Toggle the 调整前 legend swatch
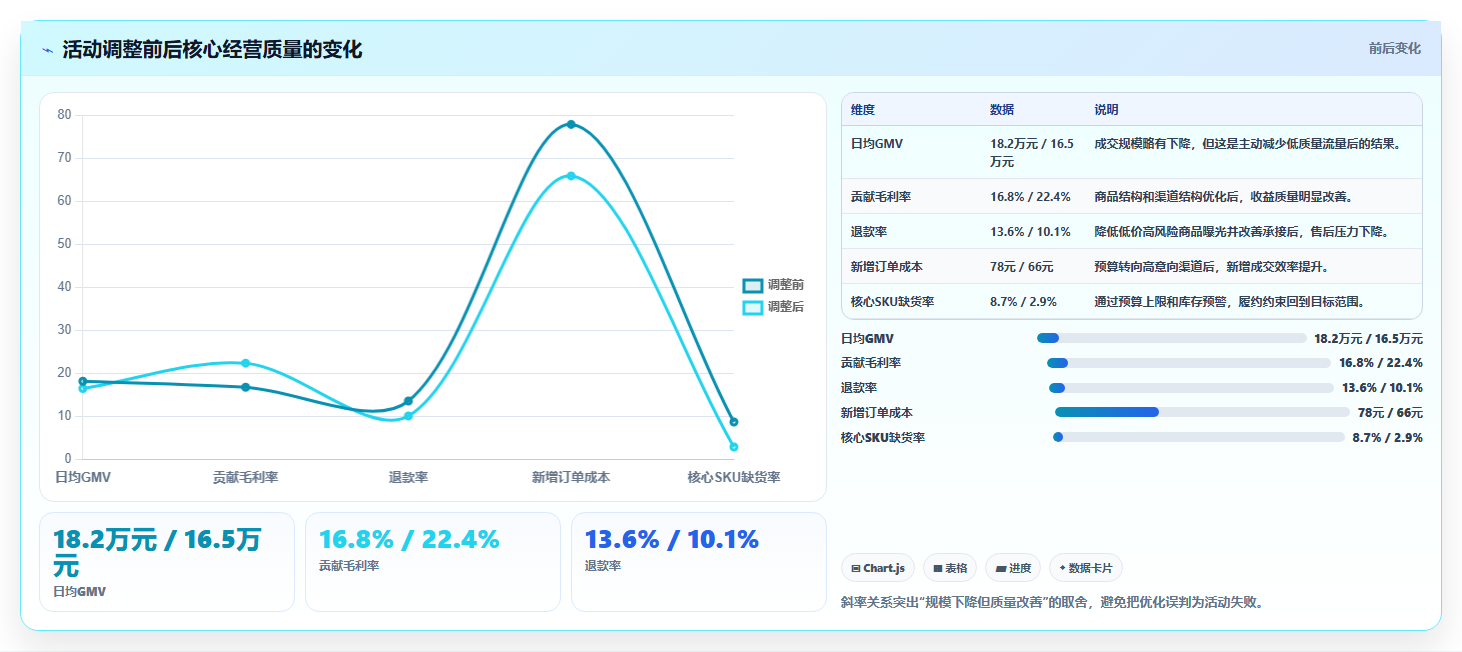Screen dimensions: 1462x652 click(752, 286)
